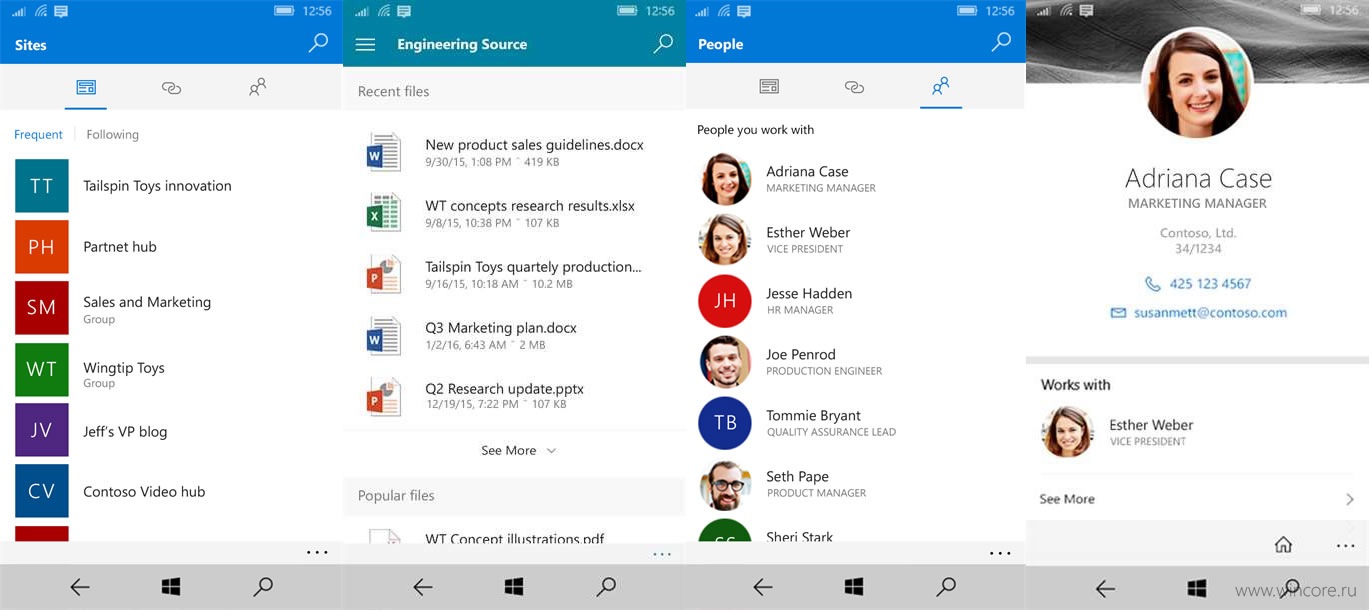The height and width of the screenshot is (610, 1369).
Task: Search from the People screen header
Action: tap(1001, 43)
